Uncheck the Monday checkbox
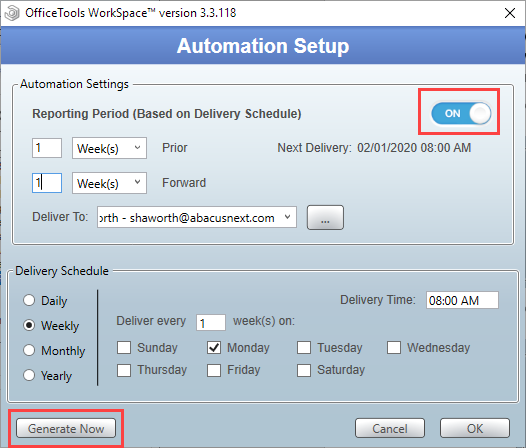 214,348
